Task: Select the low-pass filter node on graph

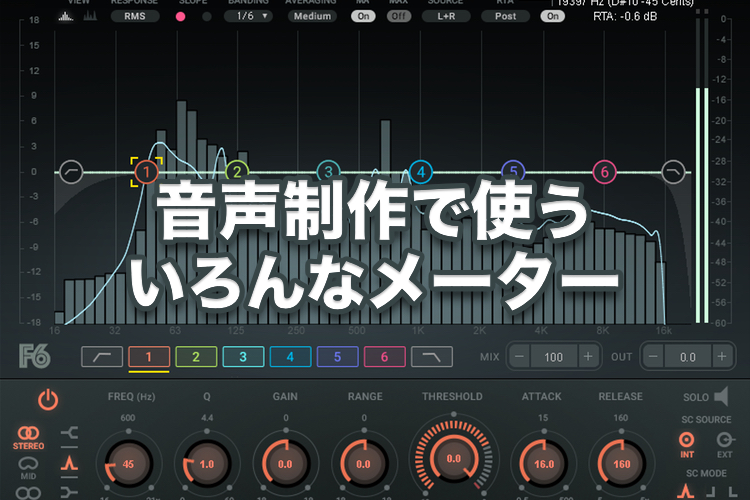Action: 673,172
